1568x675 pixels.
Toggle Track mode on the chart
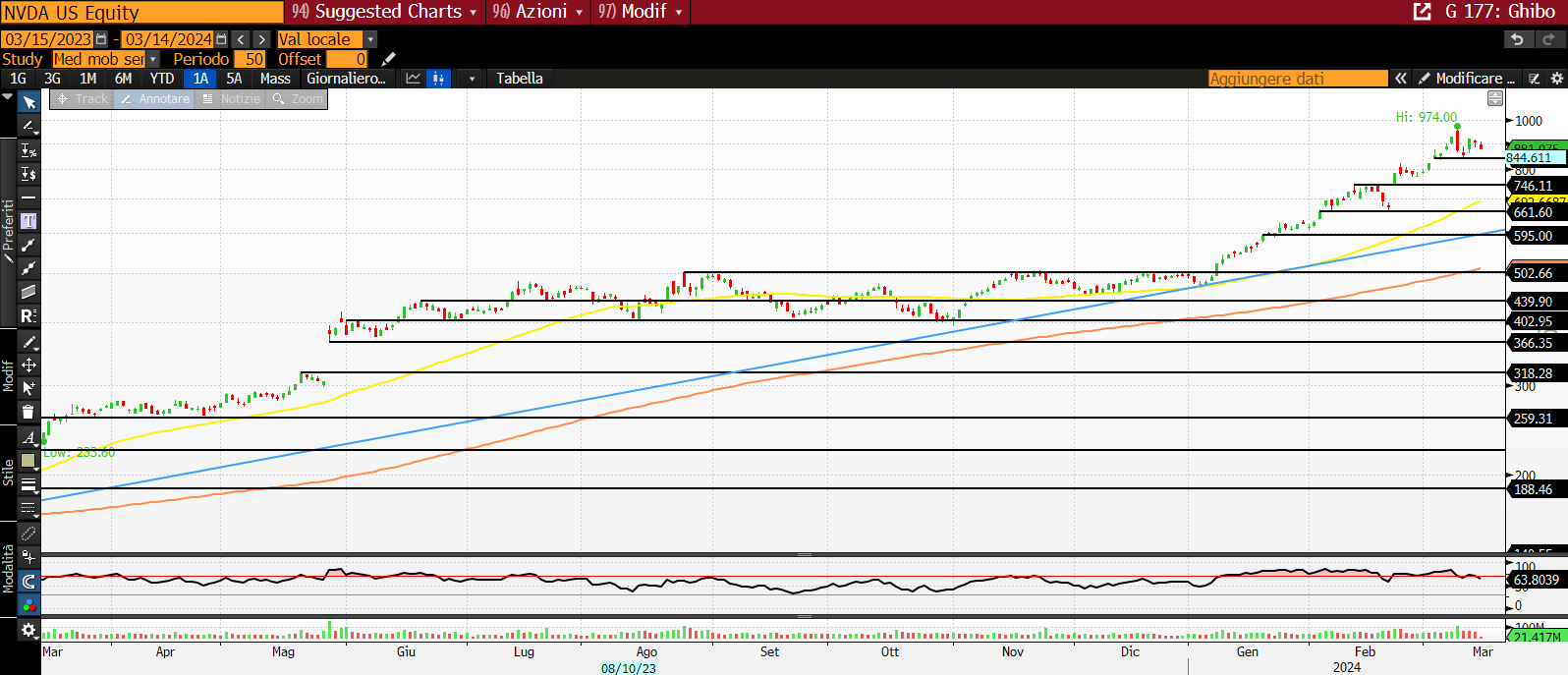[x=82, y=99]
